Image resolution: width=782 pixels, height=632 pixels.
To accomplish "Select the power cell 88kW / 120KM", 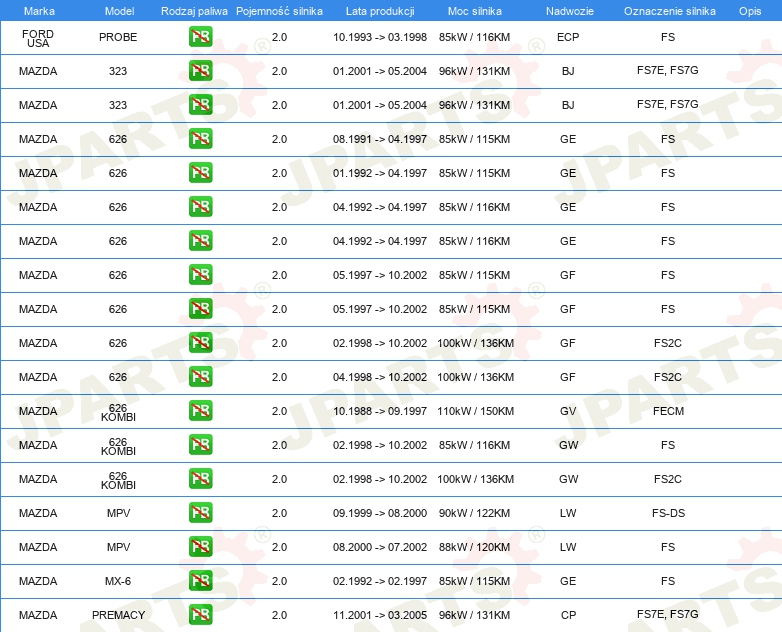I will tap(474, 547).
